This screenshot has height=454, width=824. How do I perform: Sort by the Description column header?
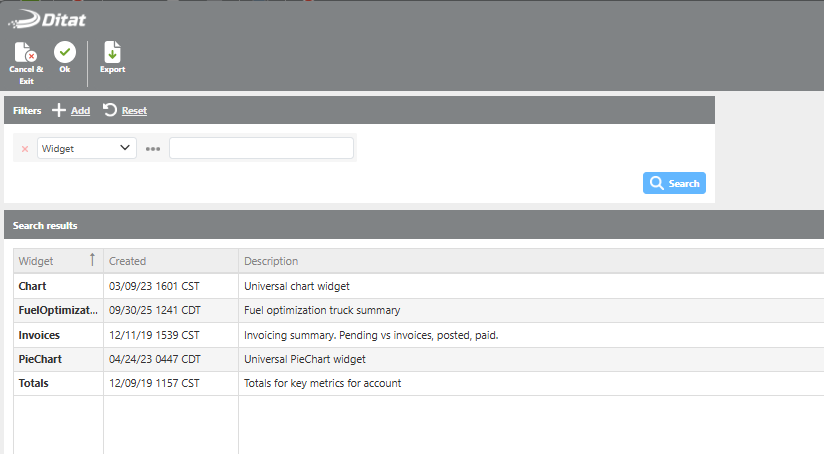coord(271,261)
